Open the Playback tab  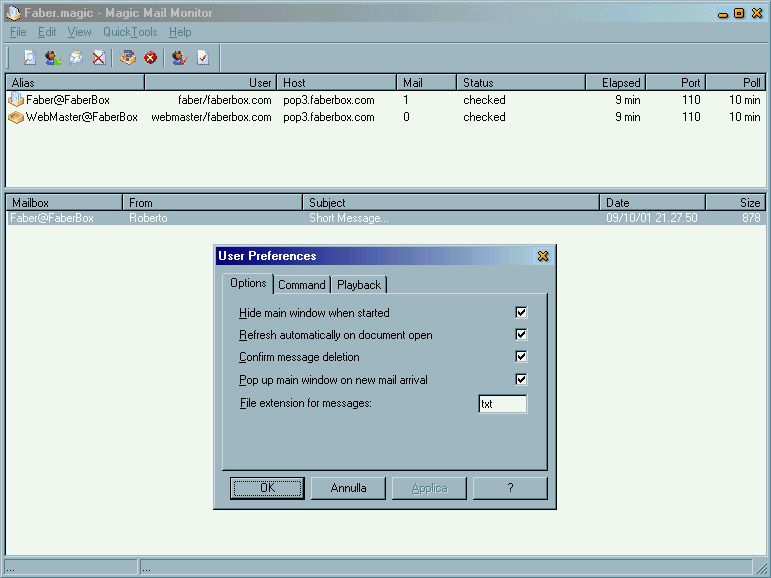[x=358, y=285]
